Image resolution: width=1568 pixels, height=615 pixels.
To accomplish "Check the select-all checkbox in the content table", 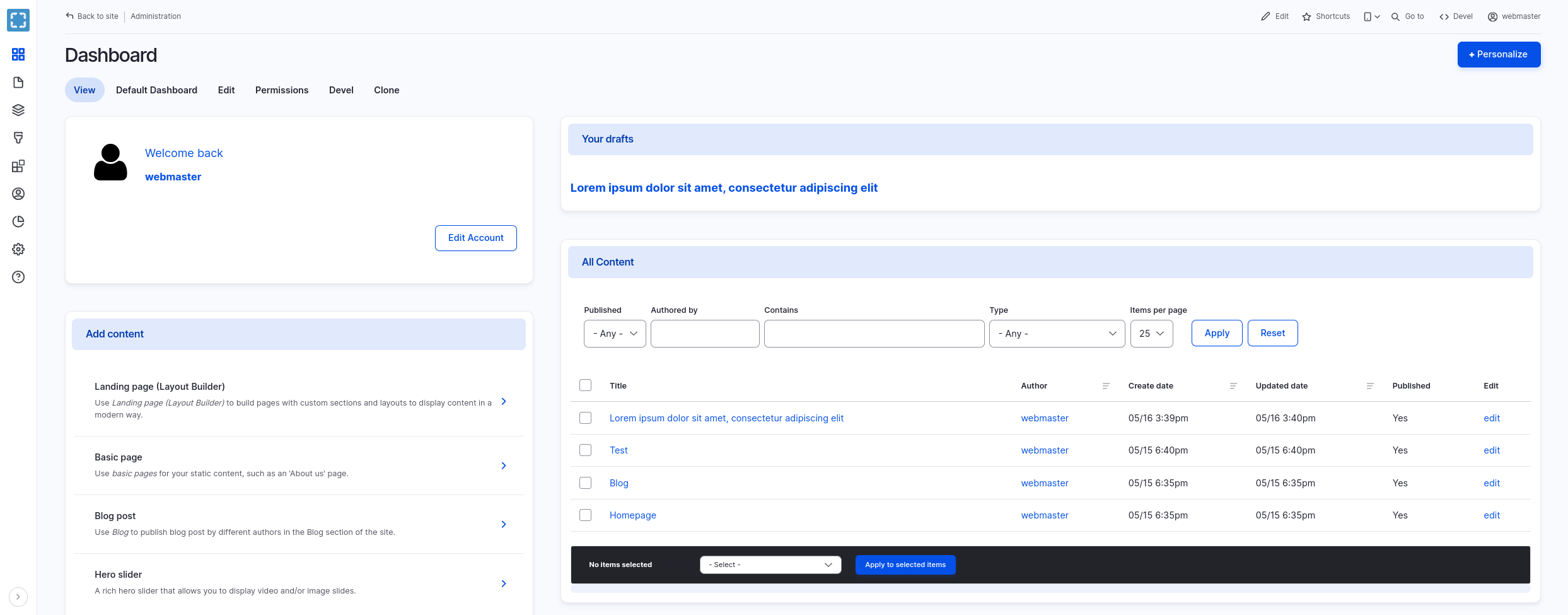I will point(585,385).
